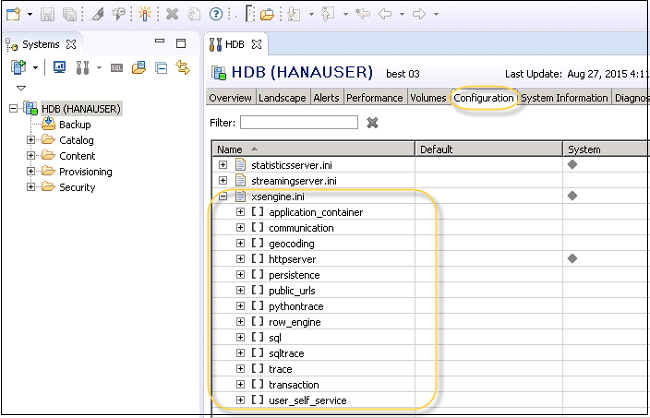Click the Previous Annotation icon
Image resolution: width=650 pixels, height=418 pixels.
pos(328,14)
